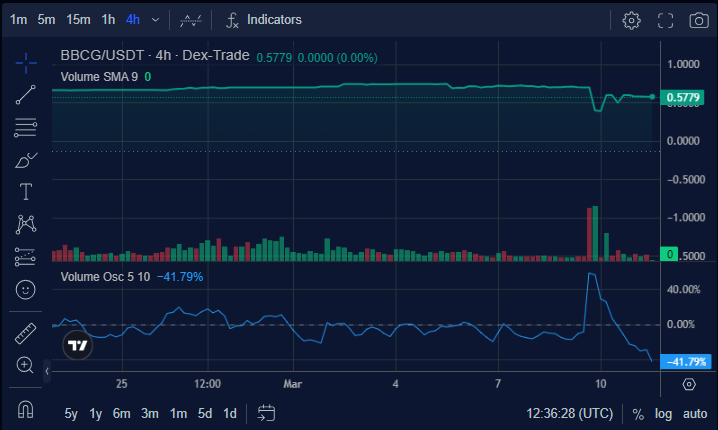Select the 4h interval
Image resolution: width=718 pixels, height=430 pixels.
click(133, 20)
